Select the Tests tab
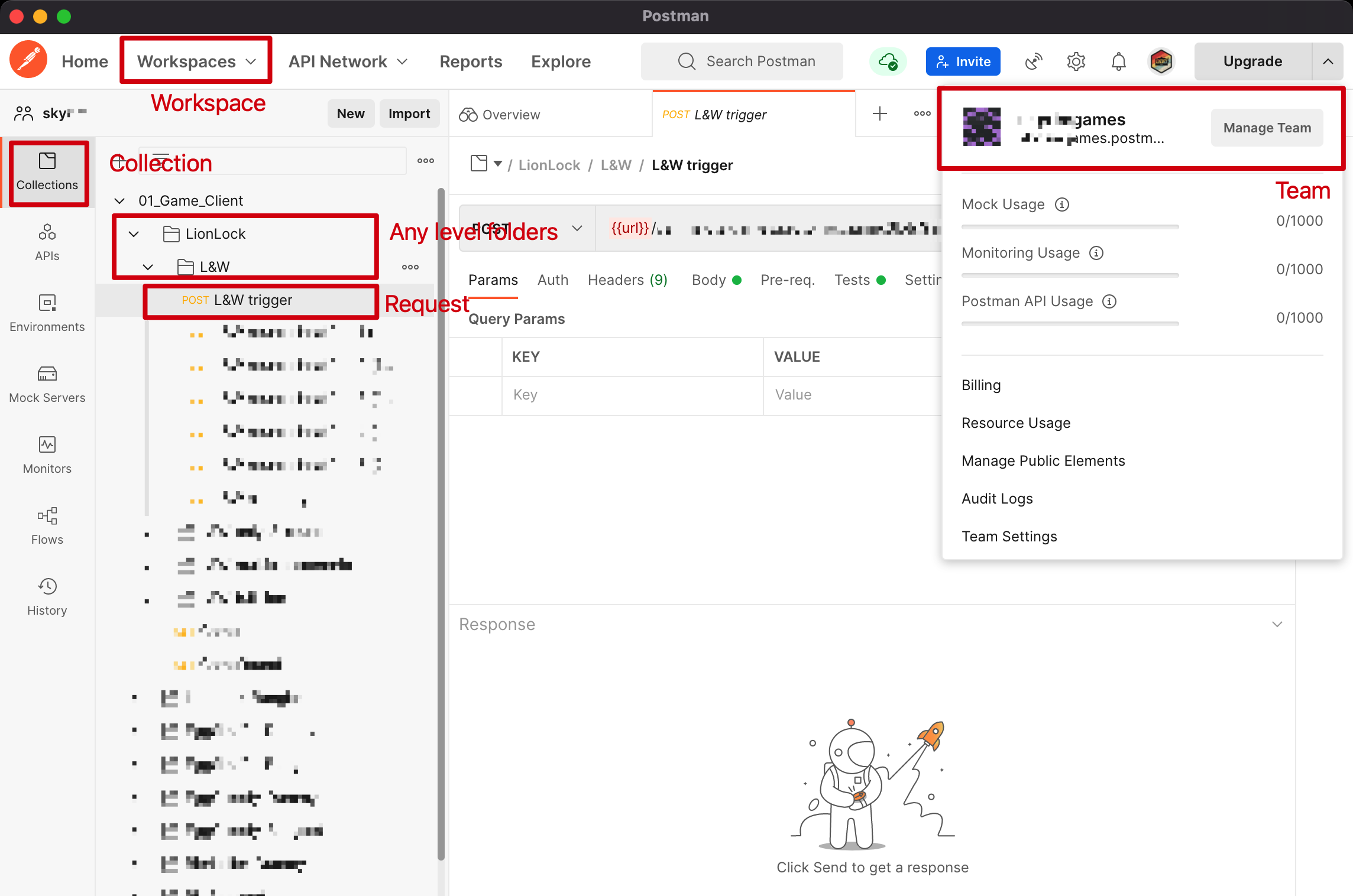 tap(860, 280)
